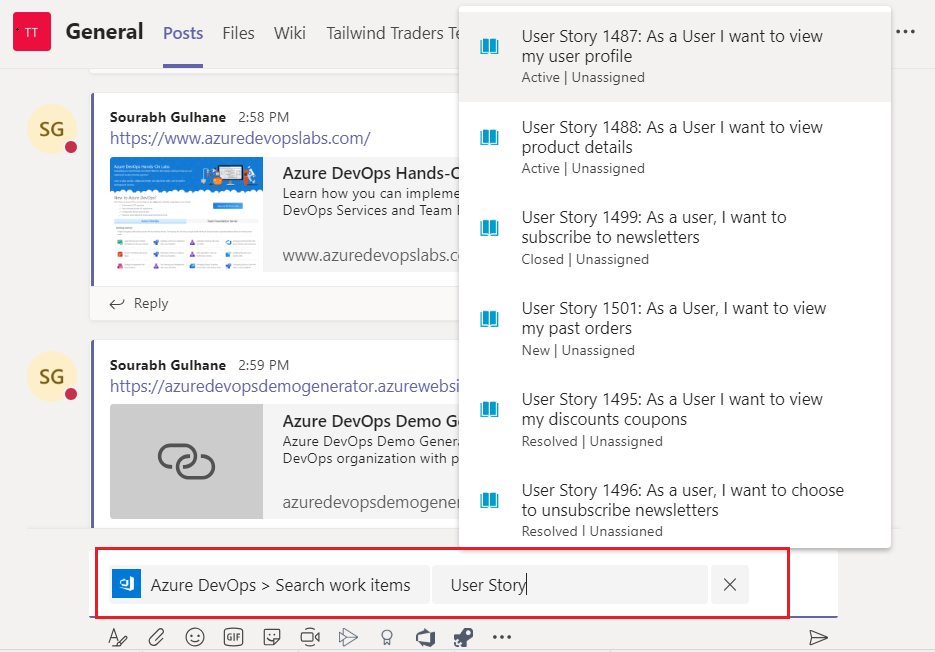Viewport: 935px width, 652px height.
Task: Reply to the 2:58 PM post
Action: (x=140, y=304)
